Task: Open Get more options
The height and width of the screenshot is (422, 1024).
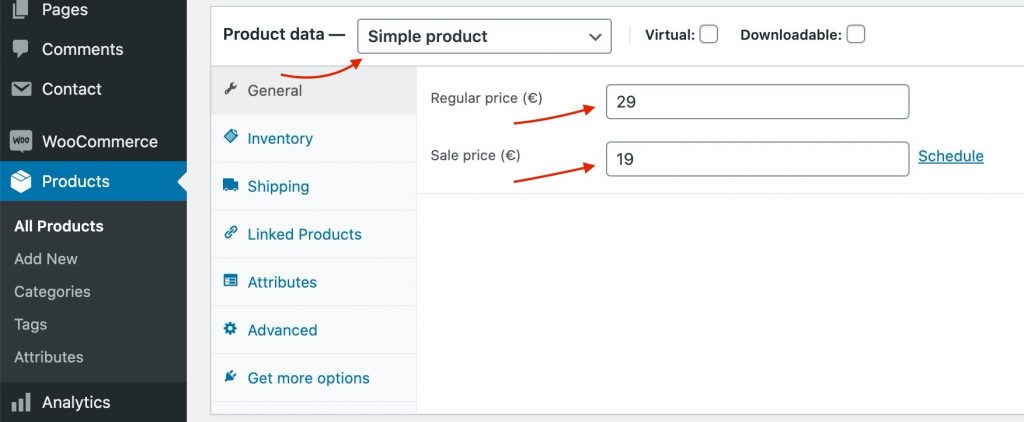Action: pyautogui.click(x=308, y=378)
